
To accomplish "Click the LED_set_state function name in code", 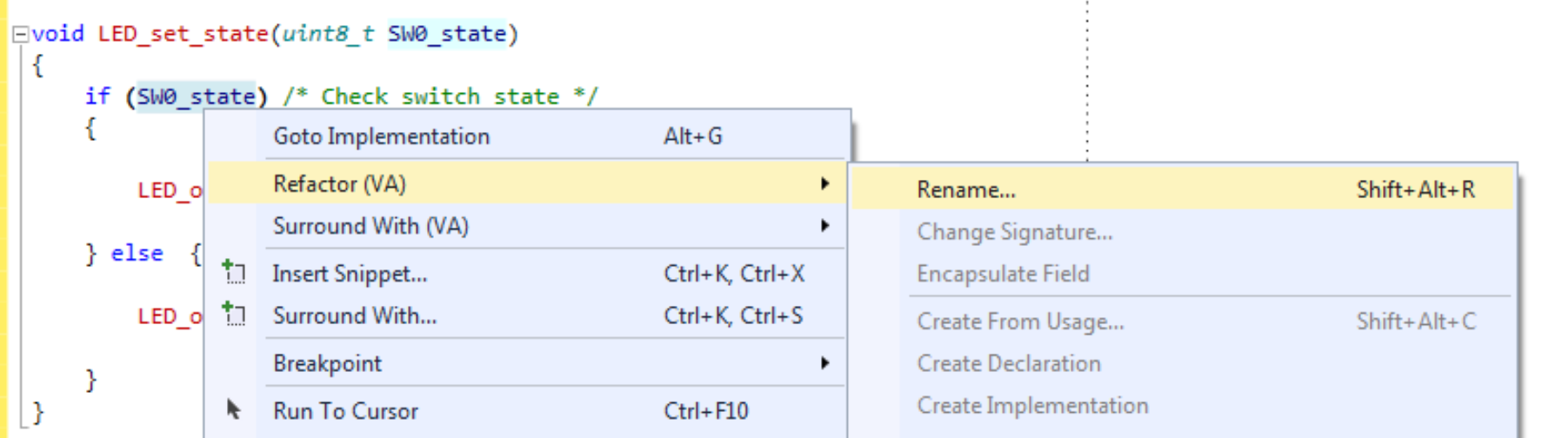I will coord(183,34).
